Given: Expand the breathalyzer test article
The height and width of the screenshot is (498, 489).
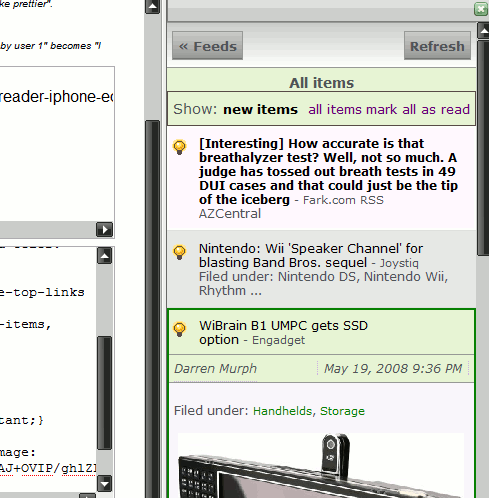Looking at the screenshot, I should (x=328, y=171).
